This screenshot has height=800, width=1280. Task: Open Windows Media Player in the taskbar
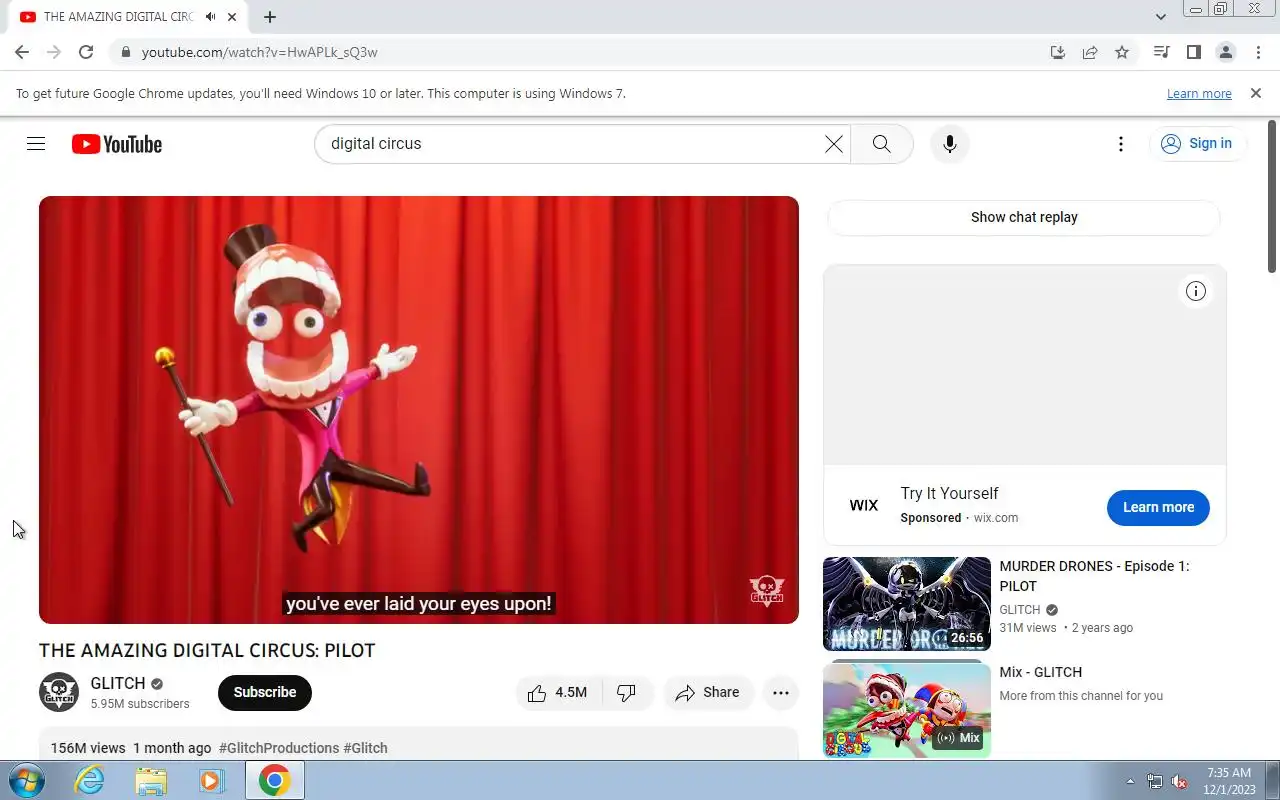(212, 780)
